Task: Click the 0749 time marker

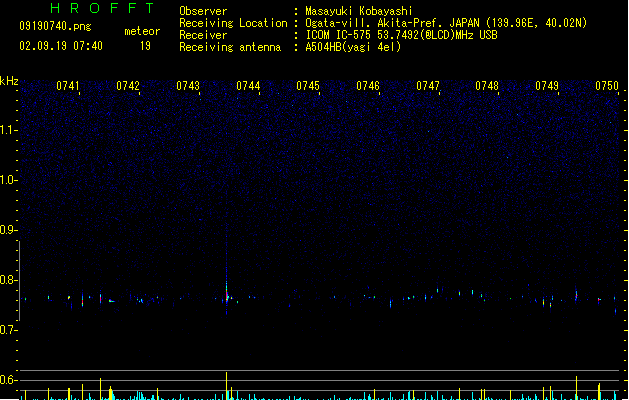Action: [x=547, y=86]
